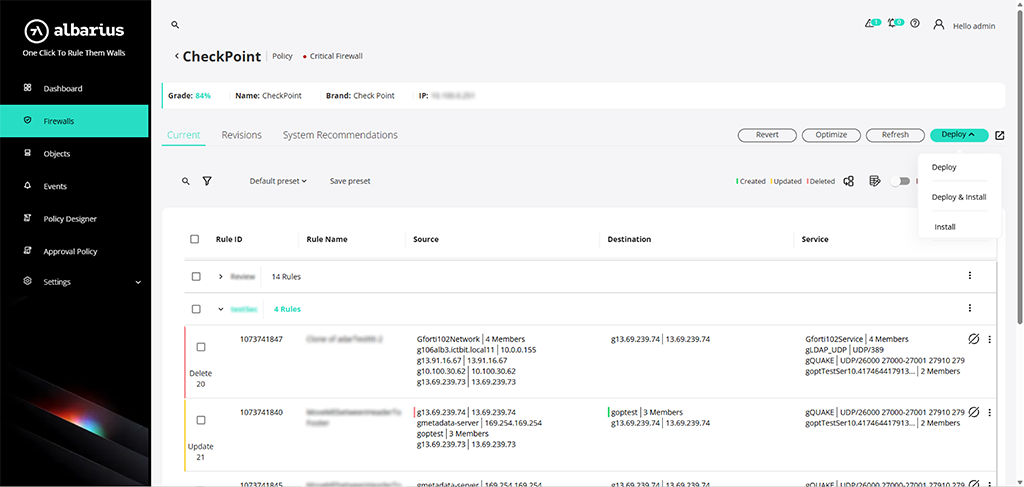Open the bell notifications icon
1024x487 pixels.
pos(895,24)
